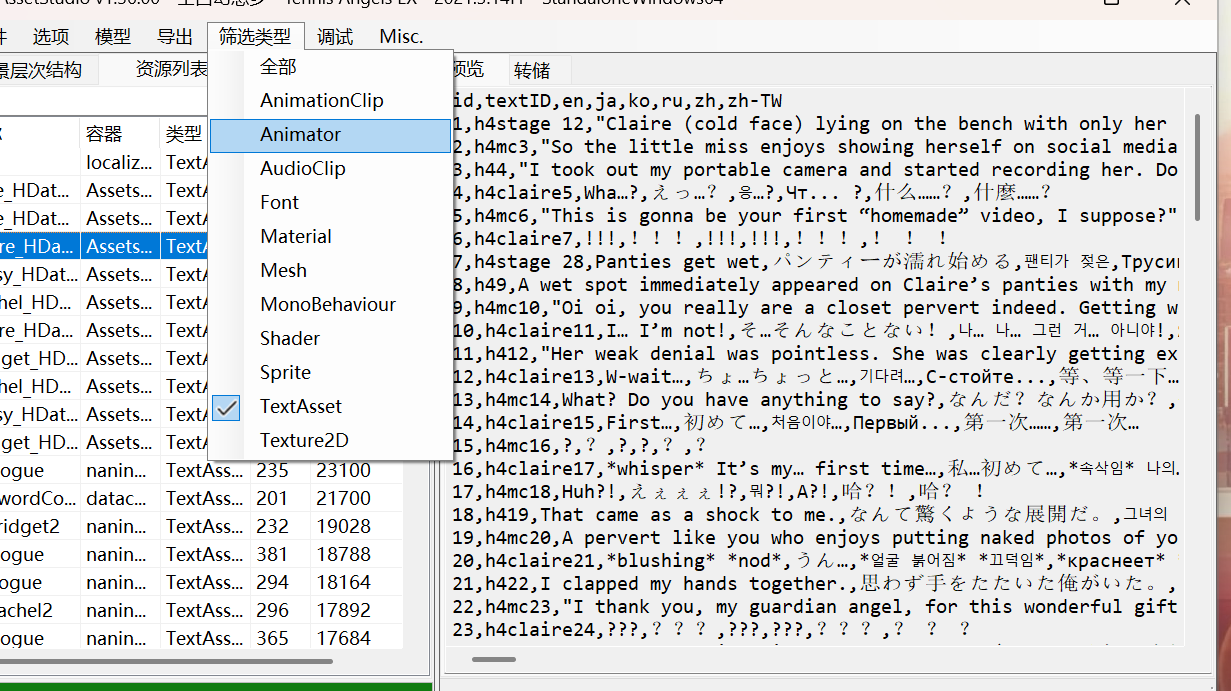Viewport: 1231px width, 691px height.
Task: Click the text preview horizontal scrollbar
Action: coord(494,659)
